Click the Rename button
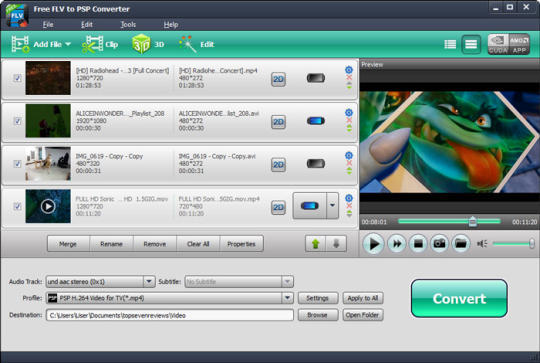This screenshot has height=363, width=540. point(111,244)
